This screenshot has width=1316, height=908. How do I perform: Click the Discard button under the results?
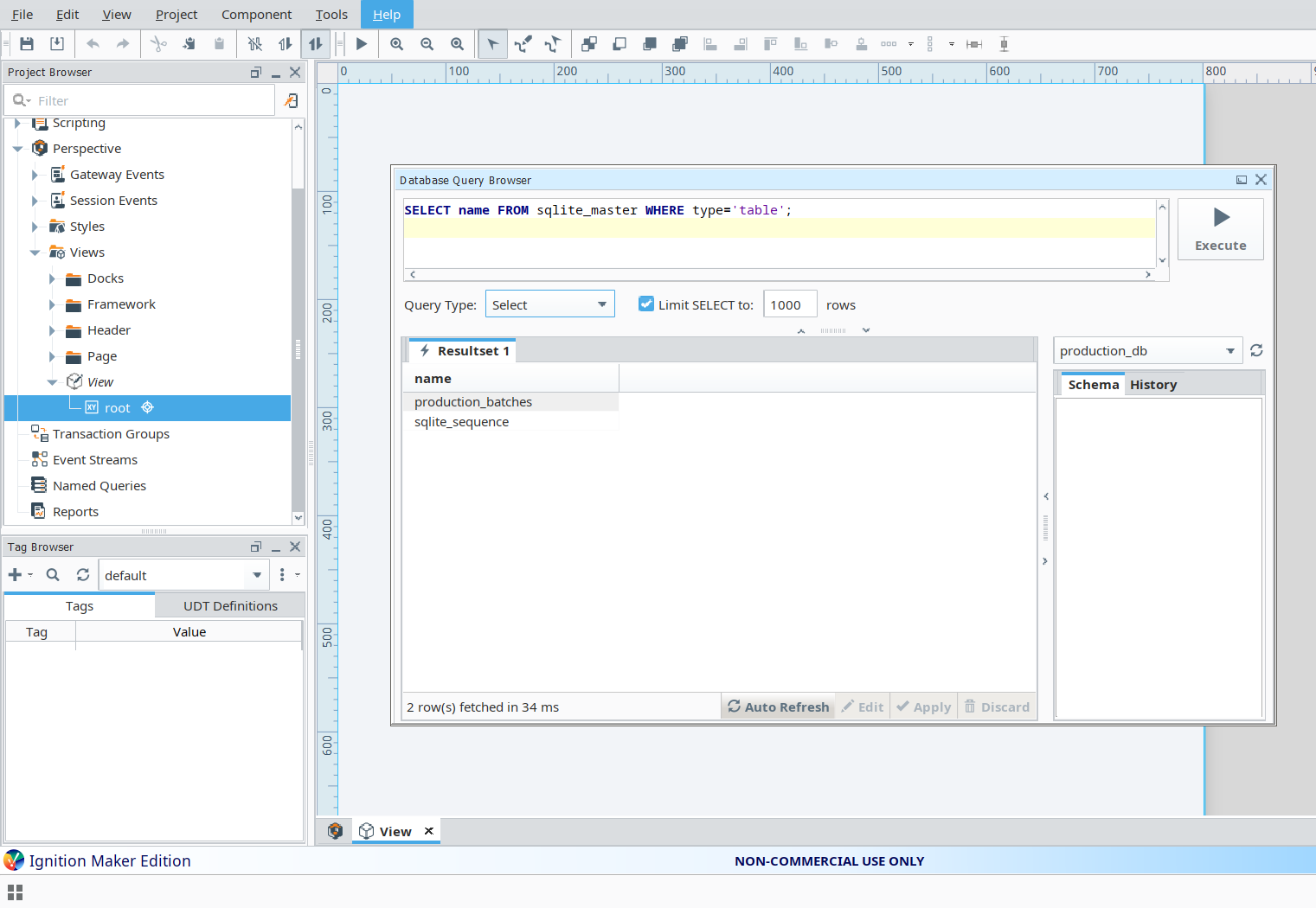[x=998, y=707]
